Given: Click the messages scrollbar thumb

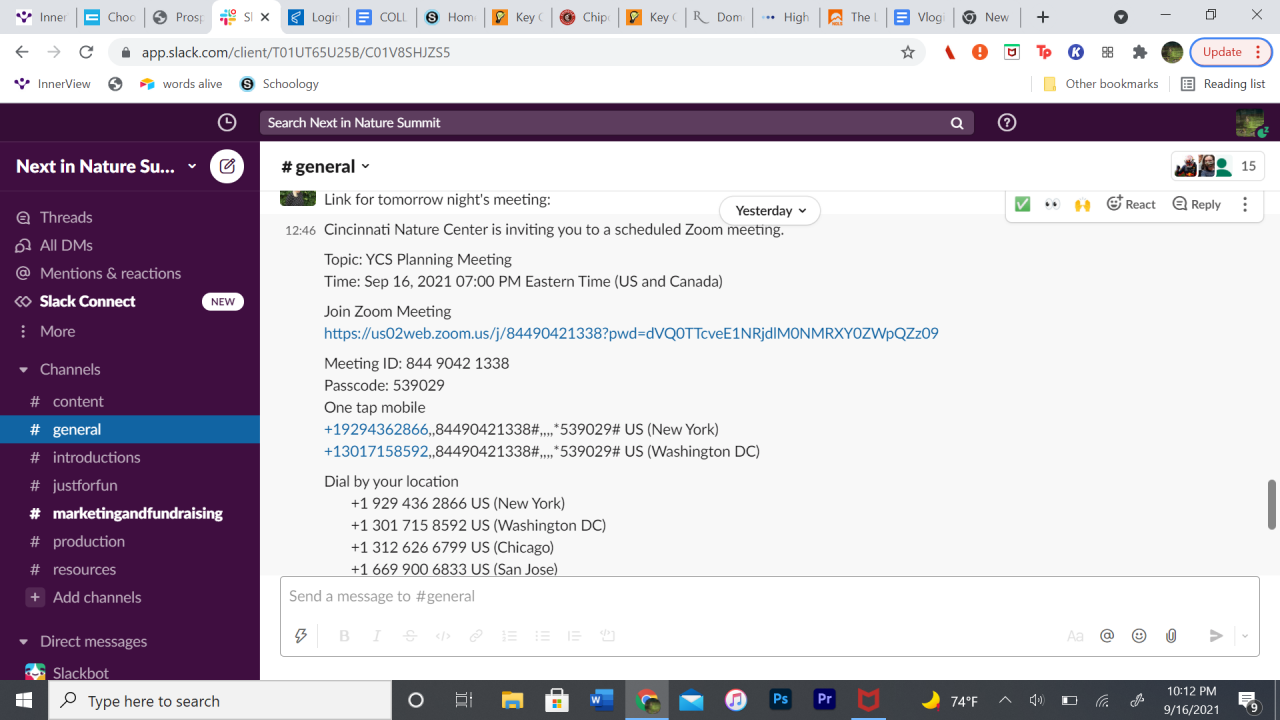Looking at the screenshot, I should (x=1272, y=505).
